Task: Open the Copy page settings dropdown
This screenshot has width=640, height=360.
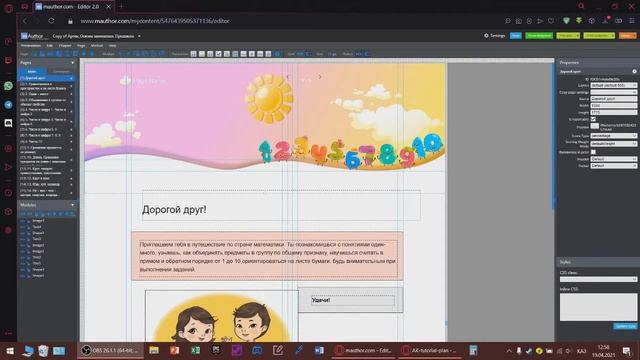Action: click(x=613, y=92)
